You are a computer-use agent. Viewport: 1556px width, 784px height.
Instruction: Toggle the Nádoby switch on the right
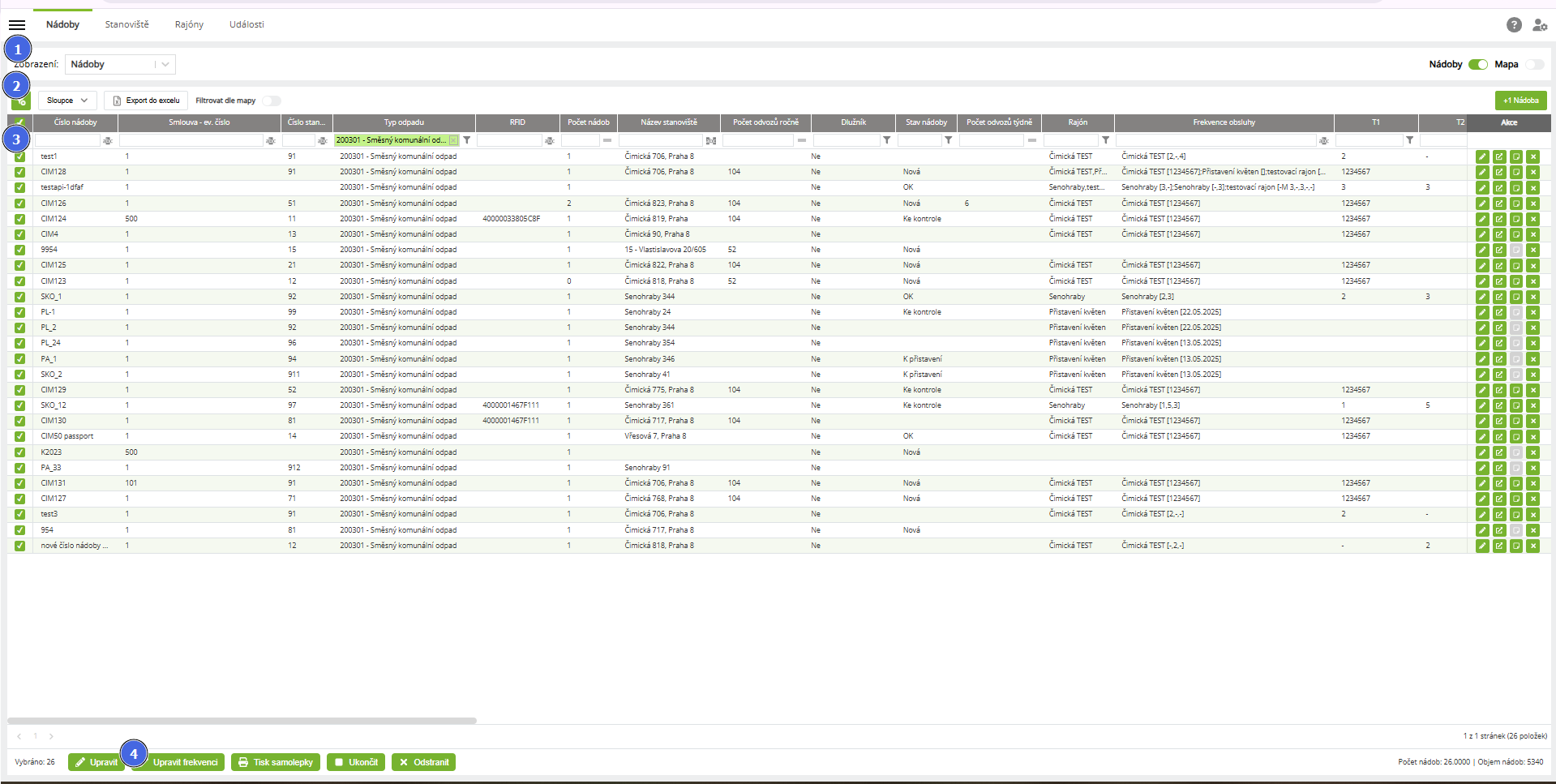(1478, 64)
